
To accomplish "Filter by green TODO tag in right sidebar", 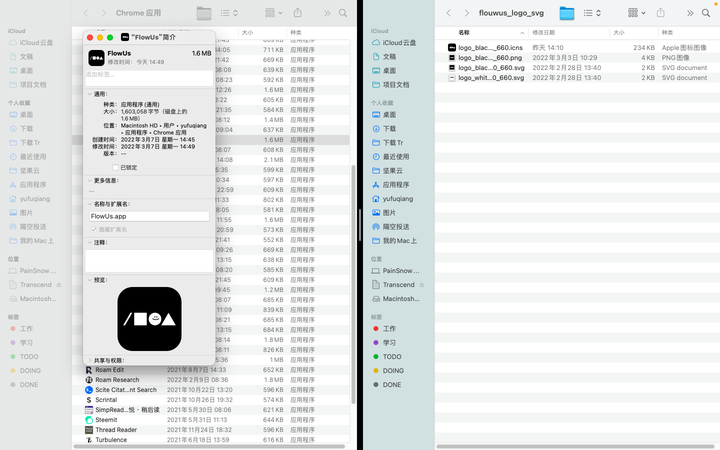I will [387, 357].
